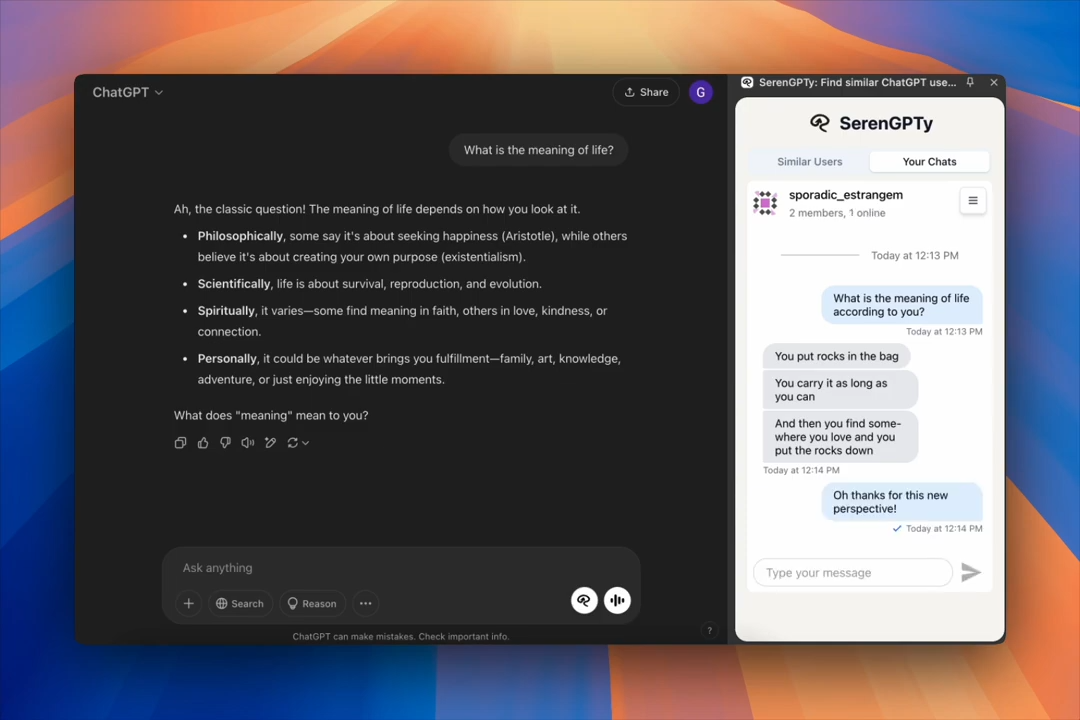Copy the ChatGPT response
The image size is (1080, 720).
pos(180,443)
